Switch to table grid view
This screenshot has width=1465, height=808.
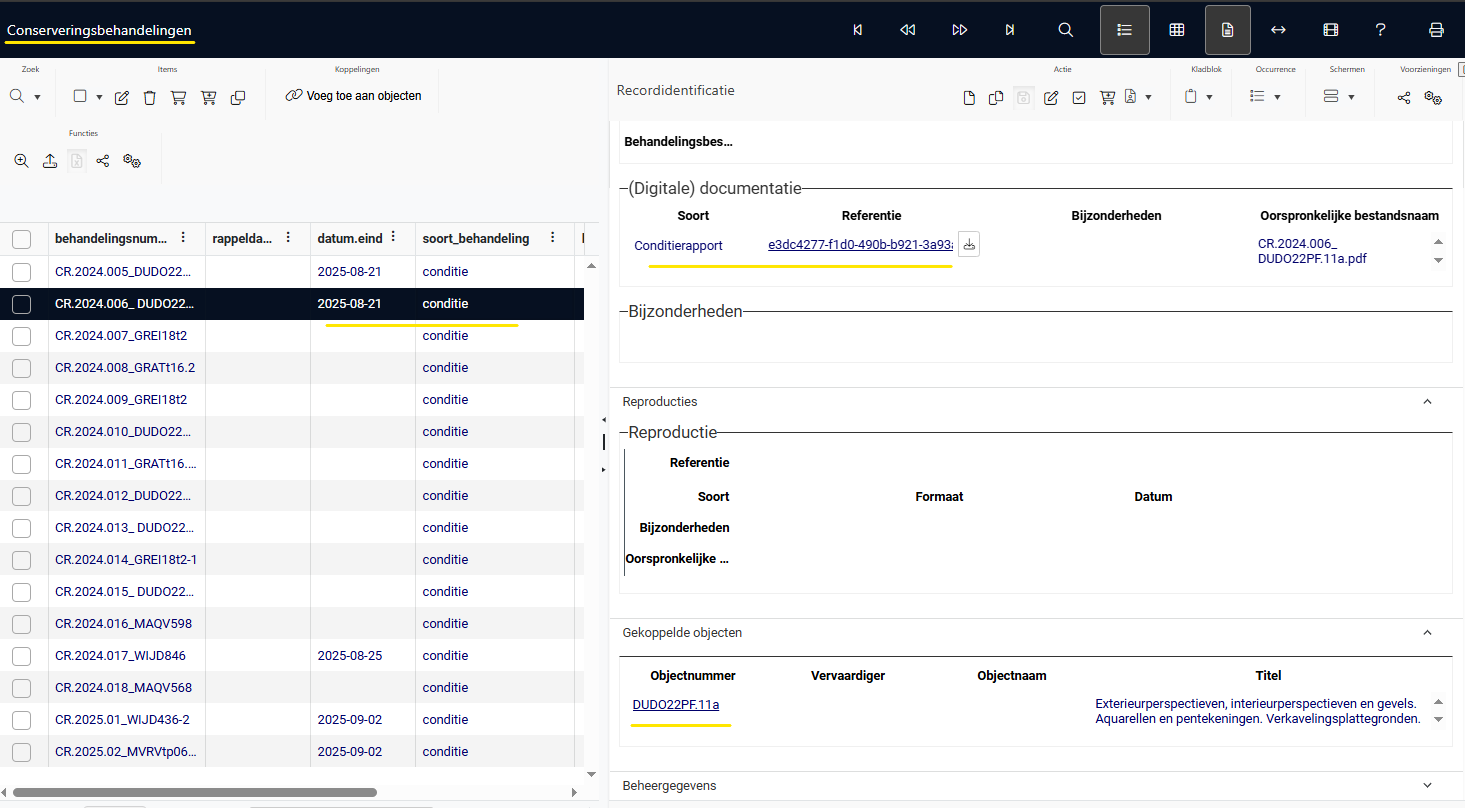1177,30
